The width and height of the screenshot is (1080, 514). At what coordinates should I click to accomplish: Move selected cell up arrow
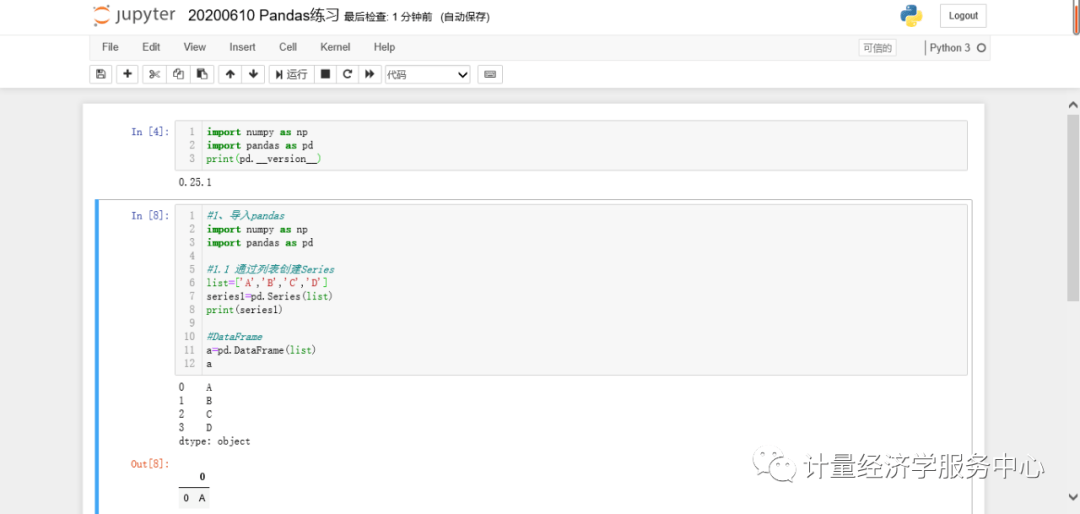230,74
